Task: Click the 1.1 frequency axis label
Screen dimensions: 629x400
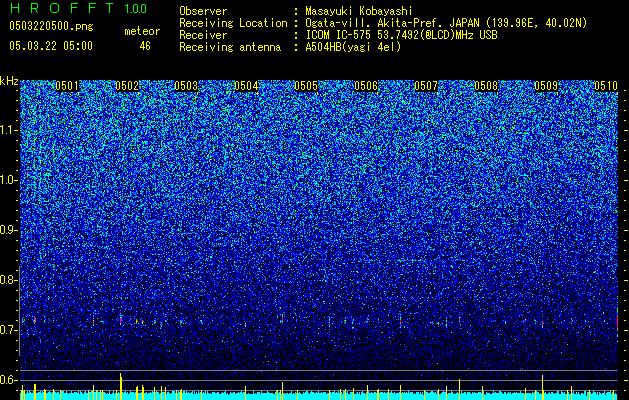Action: coord(8,130)
